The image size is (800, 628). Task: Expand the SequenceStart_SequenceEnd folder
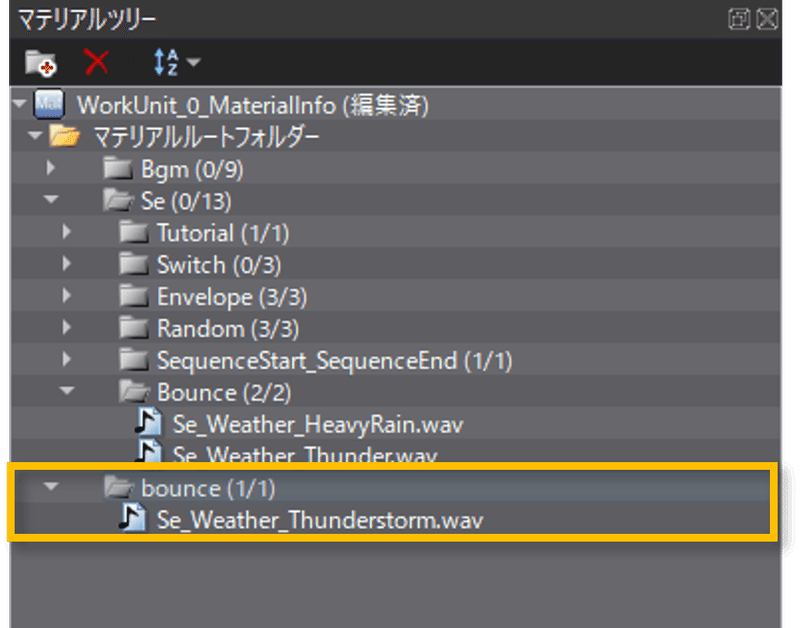[x=66, y=359]
